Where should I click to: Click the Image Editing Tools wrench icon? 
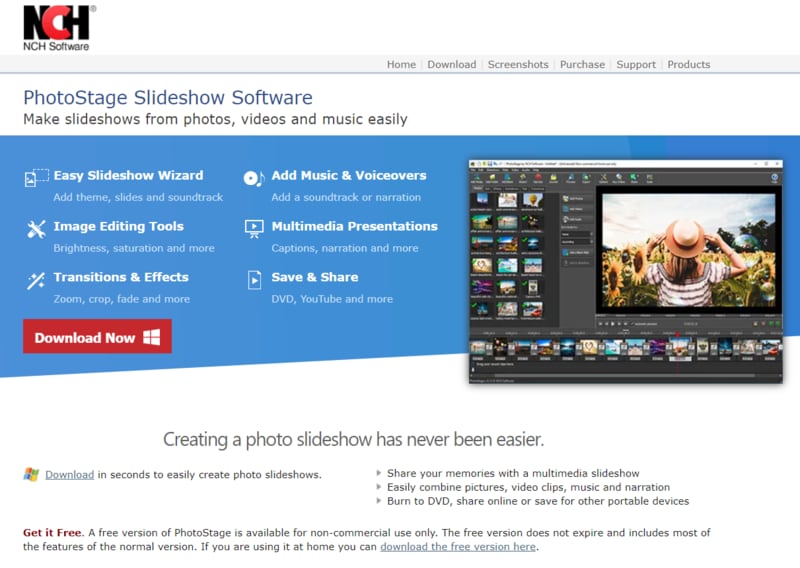(36, 229)
